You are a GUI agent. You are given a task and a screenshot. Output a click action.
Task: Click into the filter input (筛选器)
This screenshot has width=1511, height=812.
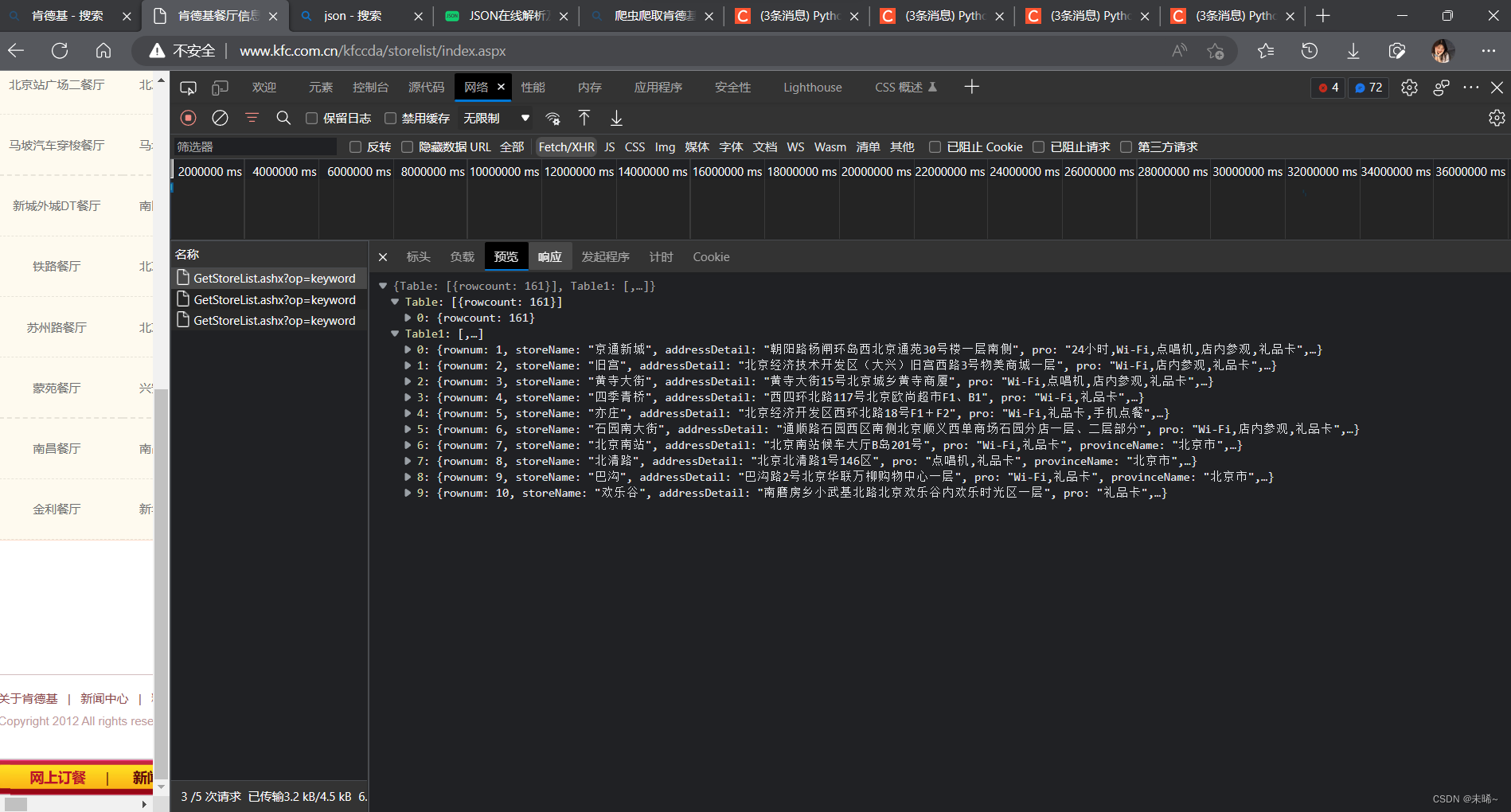[255, 146]
